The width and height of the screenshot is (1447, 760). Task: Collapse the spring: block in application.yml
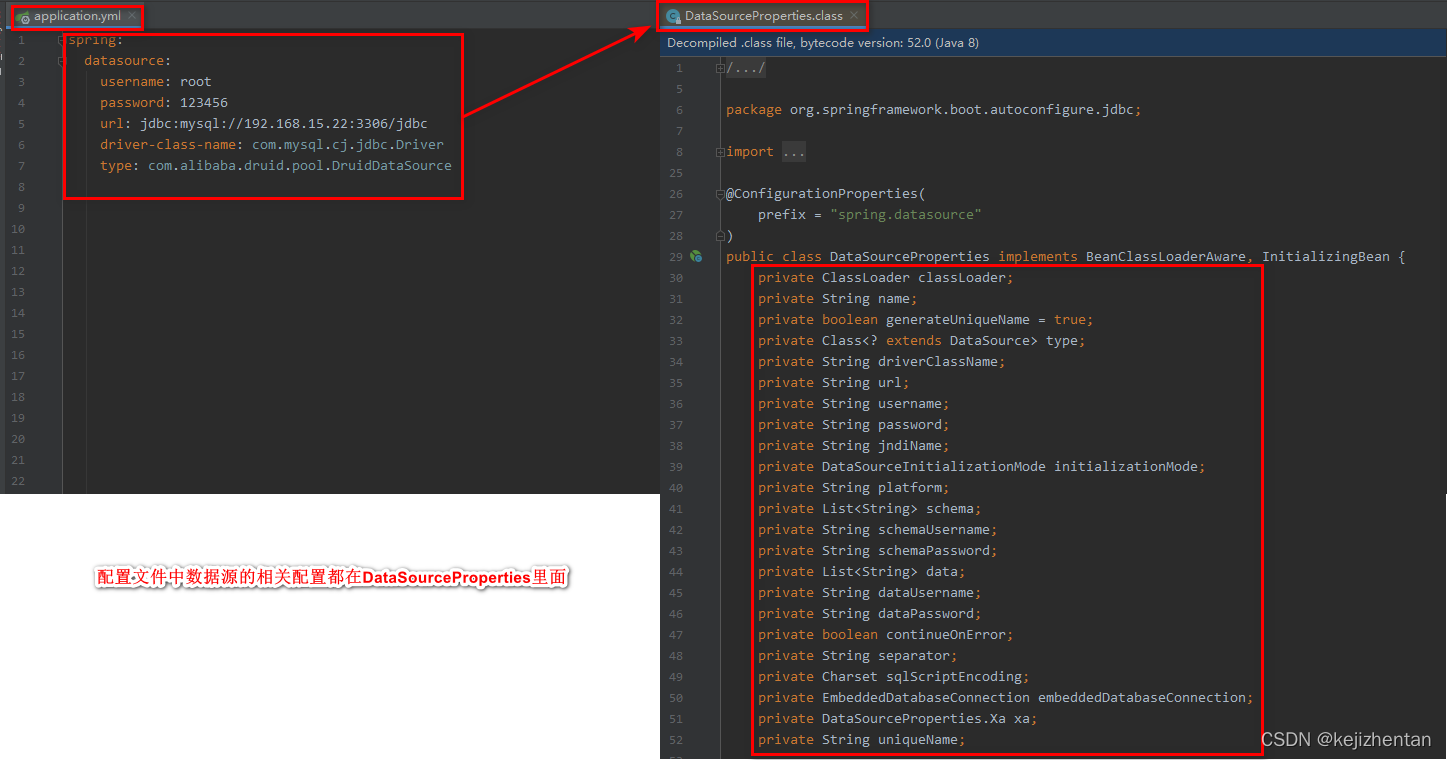pos(61,40)
